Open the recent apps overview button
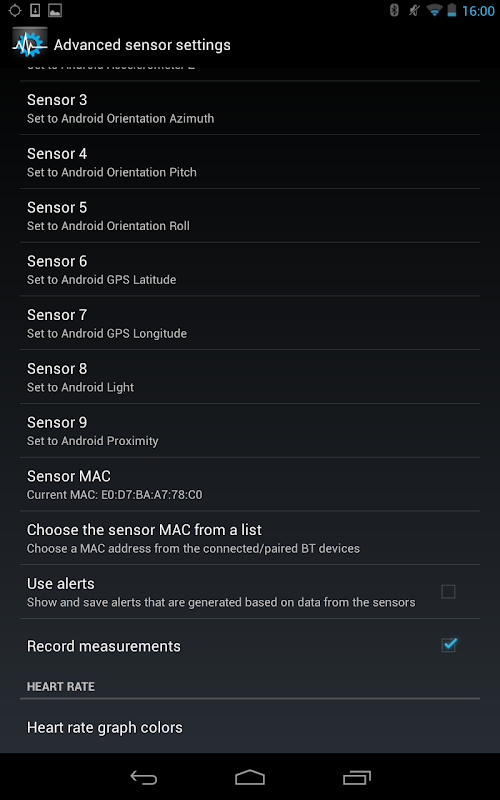Image resolution: width=500 pixels, height=800 pixels. [x=357, y=777]
